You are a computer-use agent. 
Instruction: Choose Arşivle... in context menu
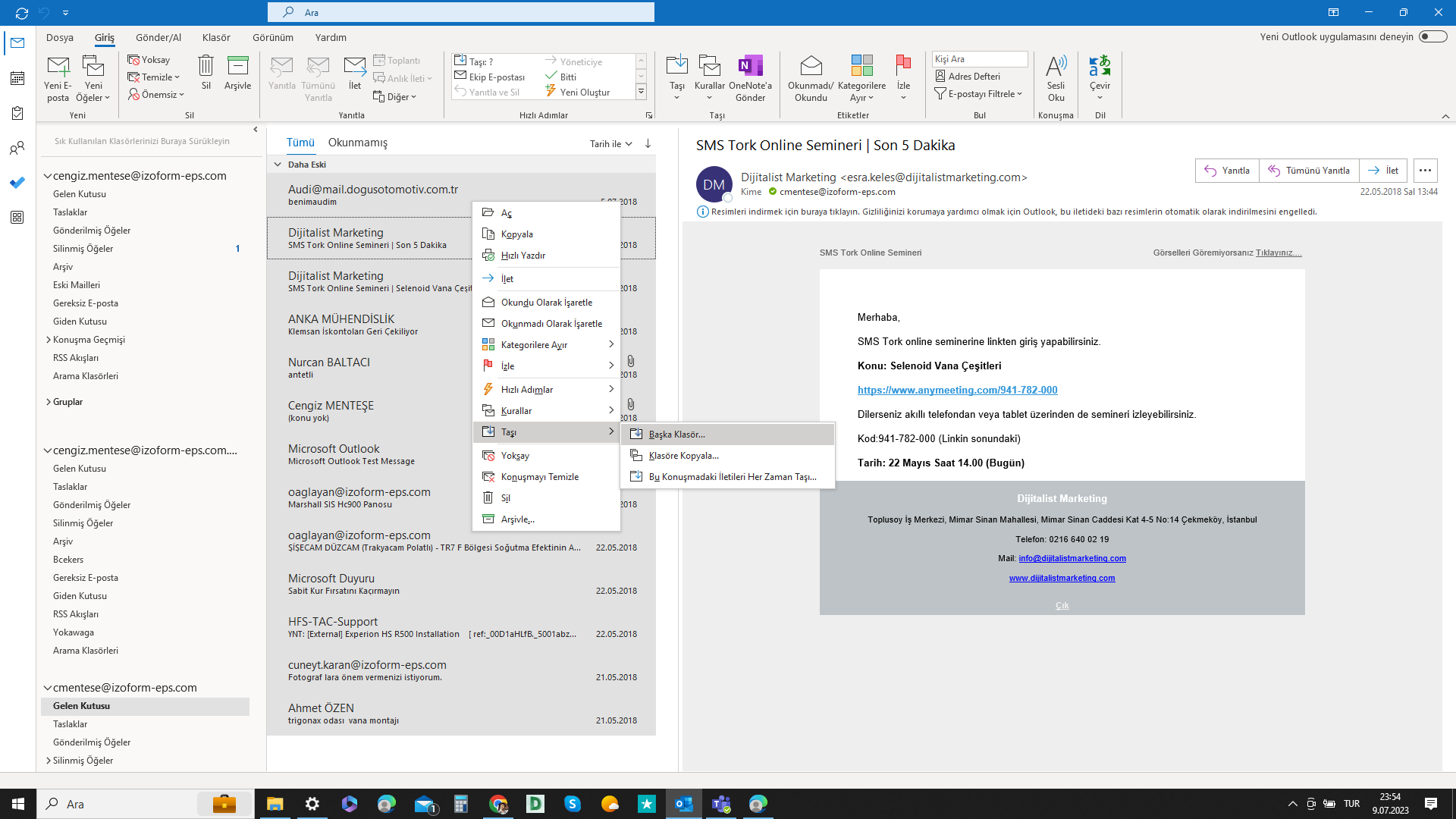(546, 519)
